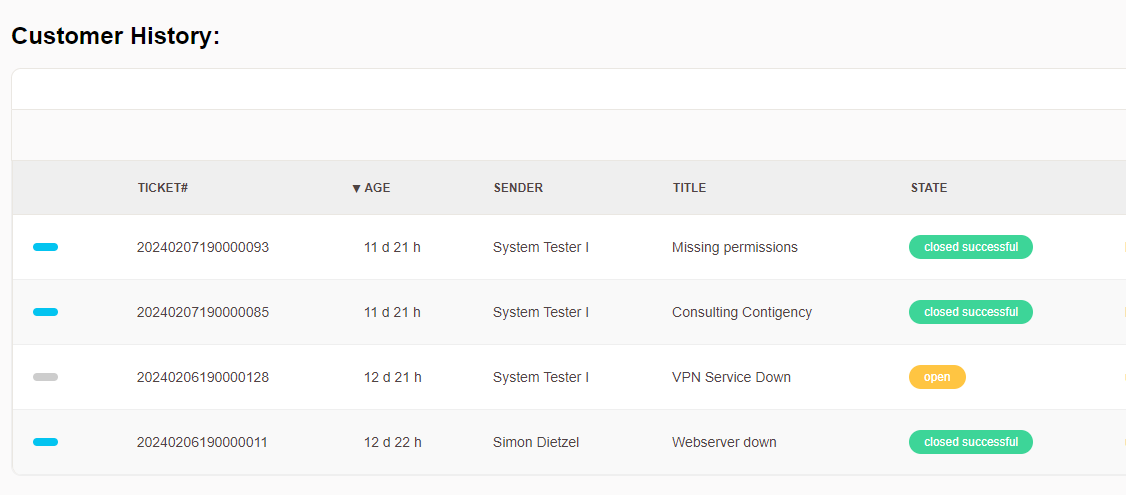Sort table by TITLE column header
The image size is (1126, 495).
pyautogui.click(x=689, y=188)
